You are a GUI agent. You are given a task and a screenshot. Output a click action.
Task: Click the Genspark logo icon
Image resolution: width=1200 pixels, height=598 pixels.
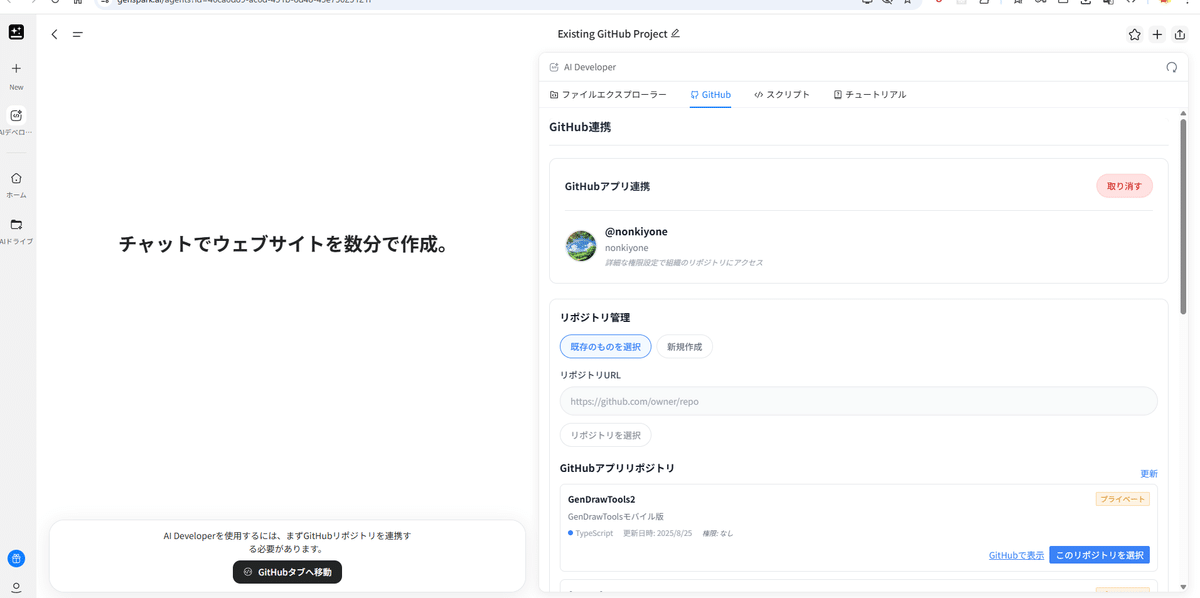16,33
